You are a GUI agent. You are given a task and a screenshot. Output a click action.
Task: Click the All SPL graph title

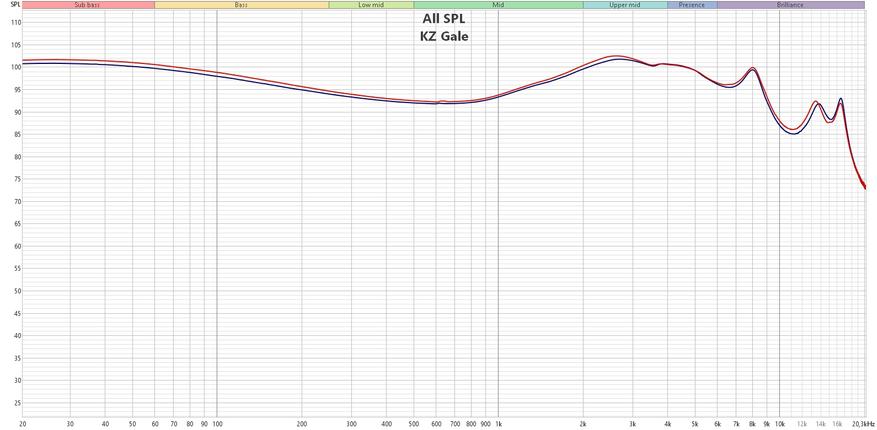444,20
